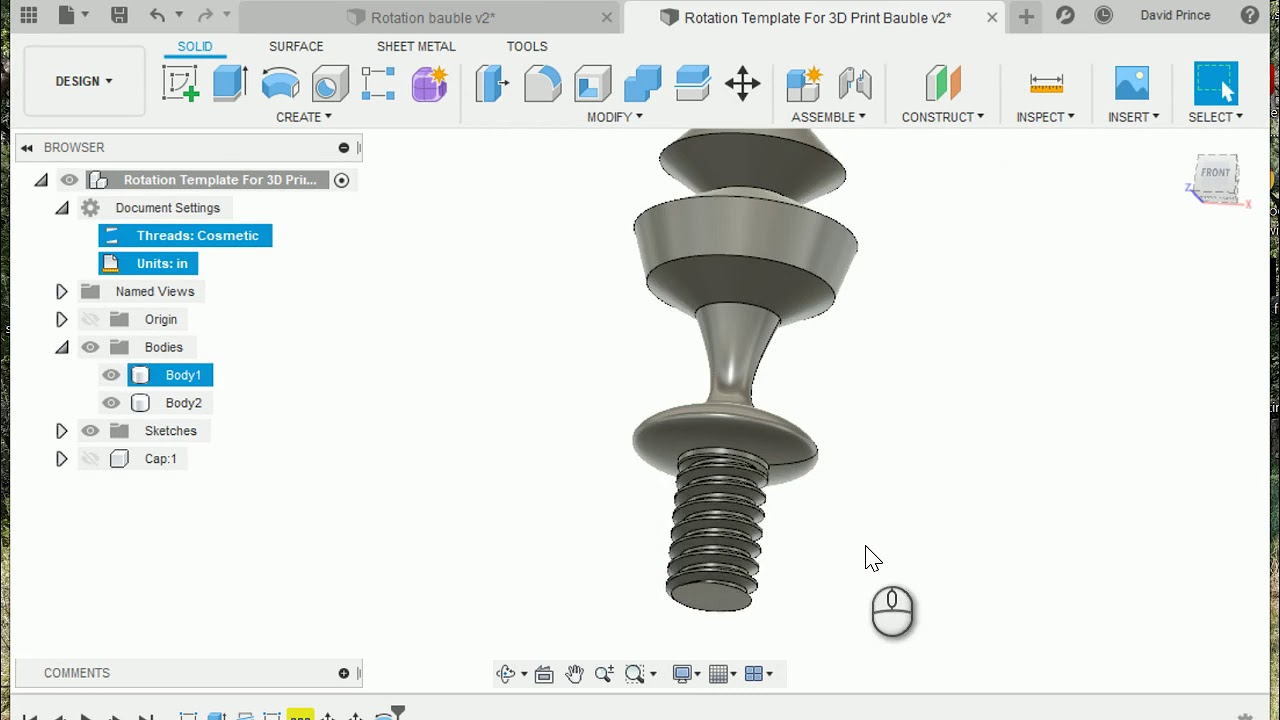The image size is (1280, 720).
Task: Hide the Sketches folder with eye icon
Action: click(90, 431)
